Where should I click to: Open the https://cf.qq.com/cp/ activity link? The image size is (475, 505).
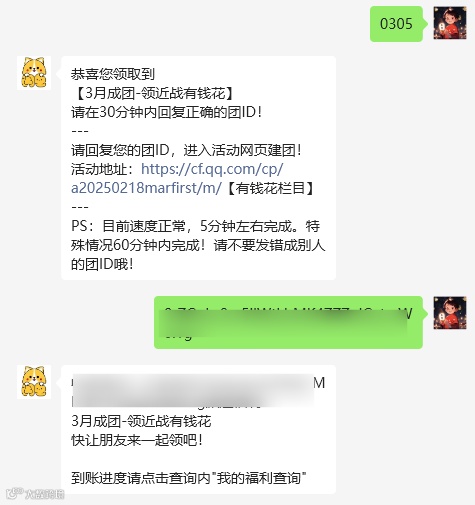coord(212,169)
